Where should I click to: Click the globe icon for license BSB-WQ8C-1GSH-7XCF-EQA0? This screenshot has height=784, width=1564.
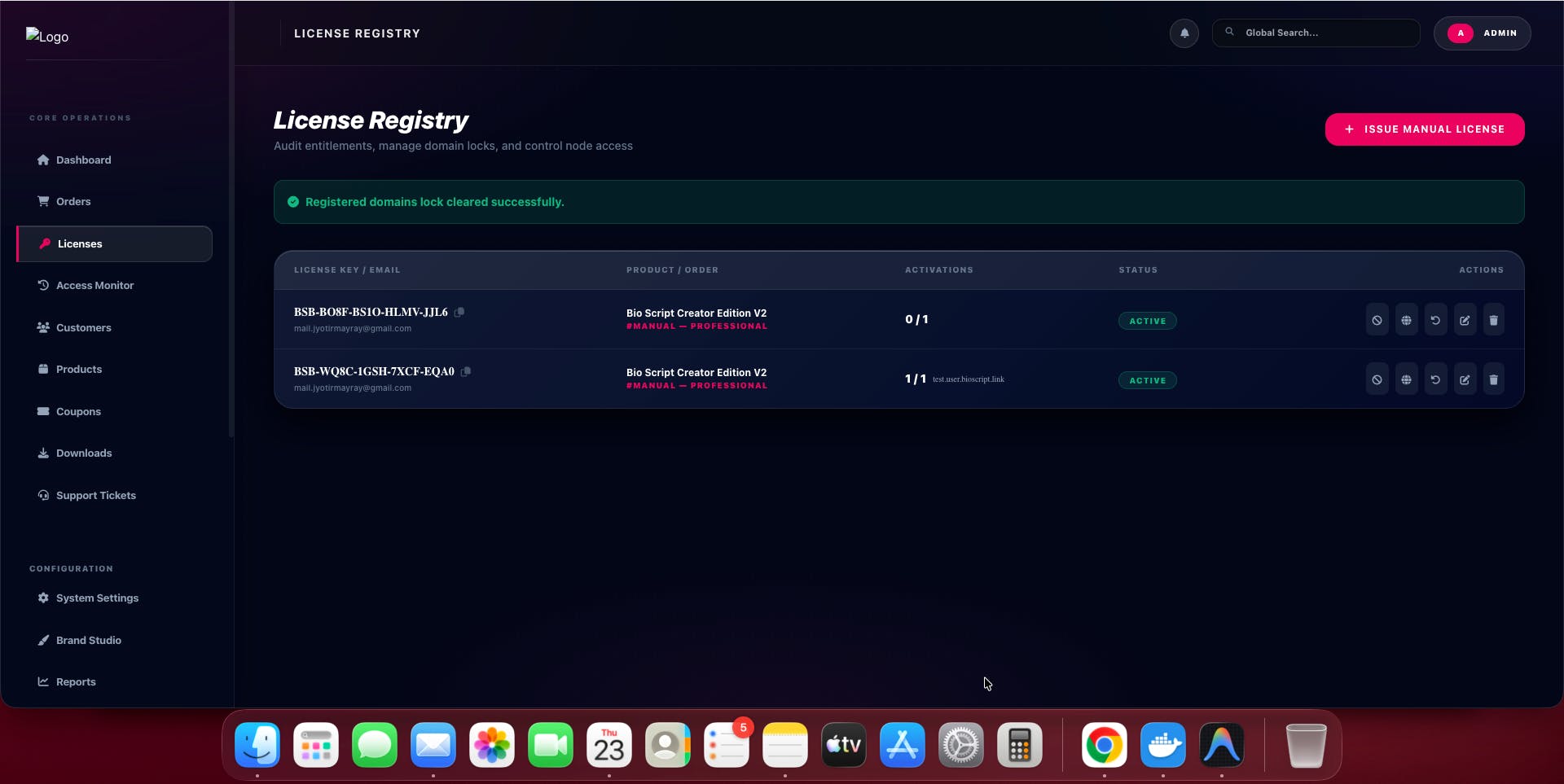click(1406, 379)
